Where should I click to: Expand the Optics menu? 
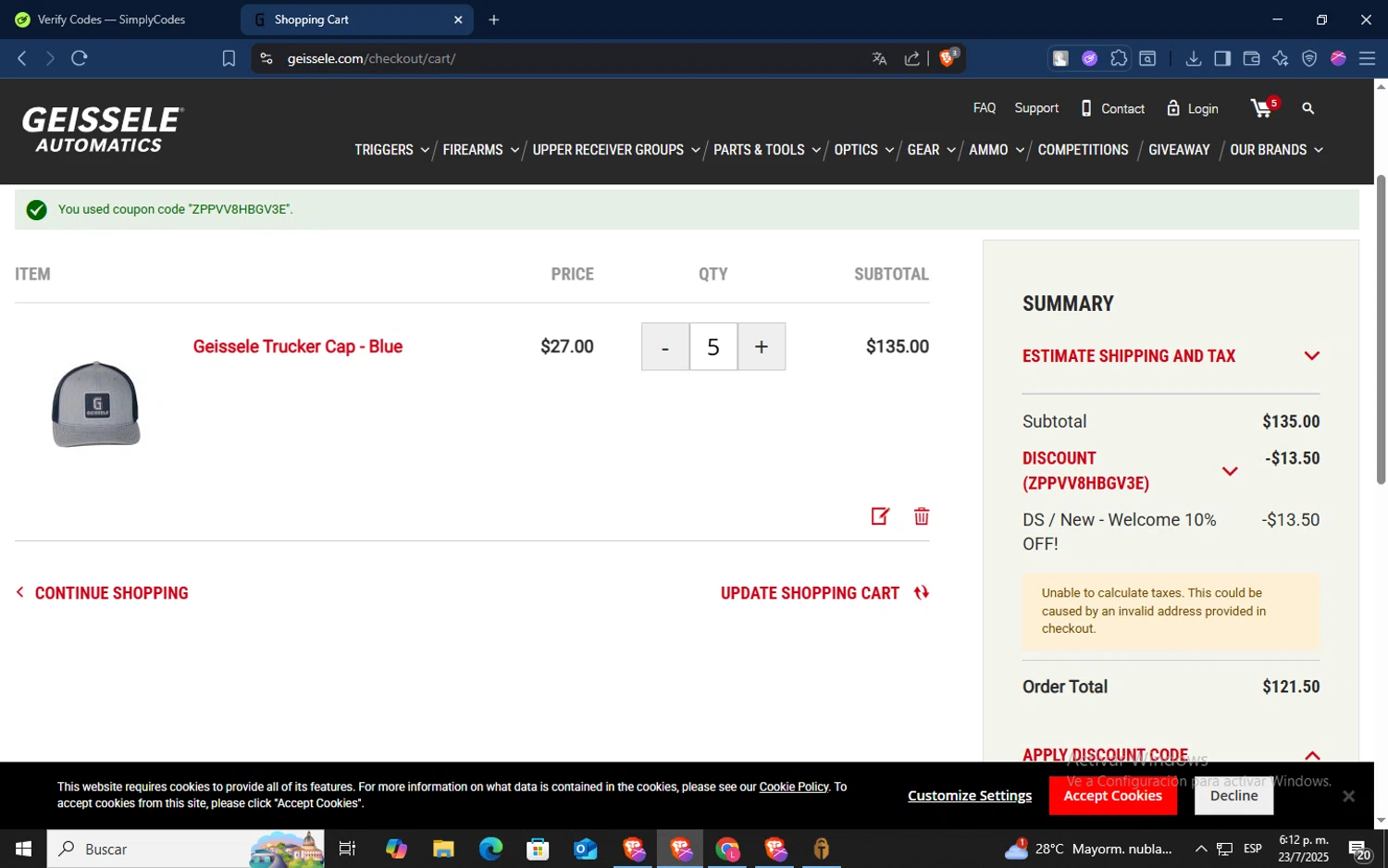click(x=863, y=150)
